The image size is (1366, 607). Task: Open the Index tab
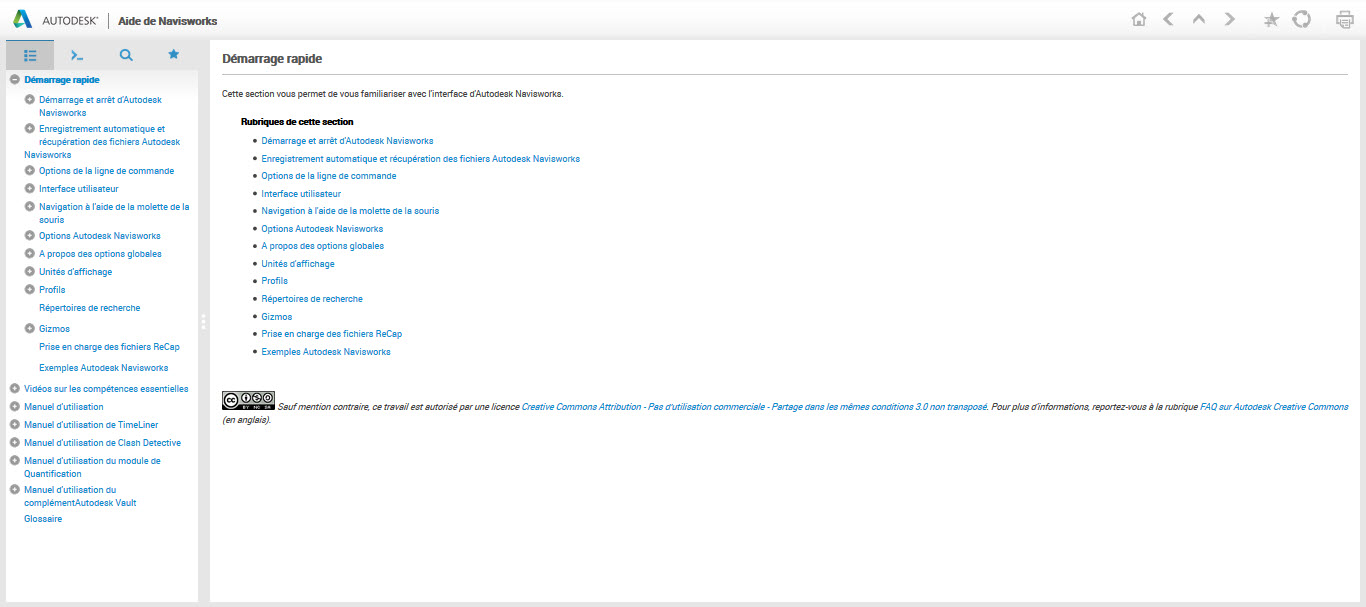pyautogui.click(x=78, y=55)
